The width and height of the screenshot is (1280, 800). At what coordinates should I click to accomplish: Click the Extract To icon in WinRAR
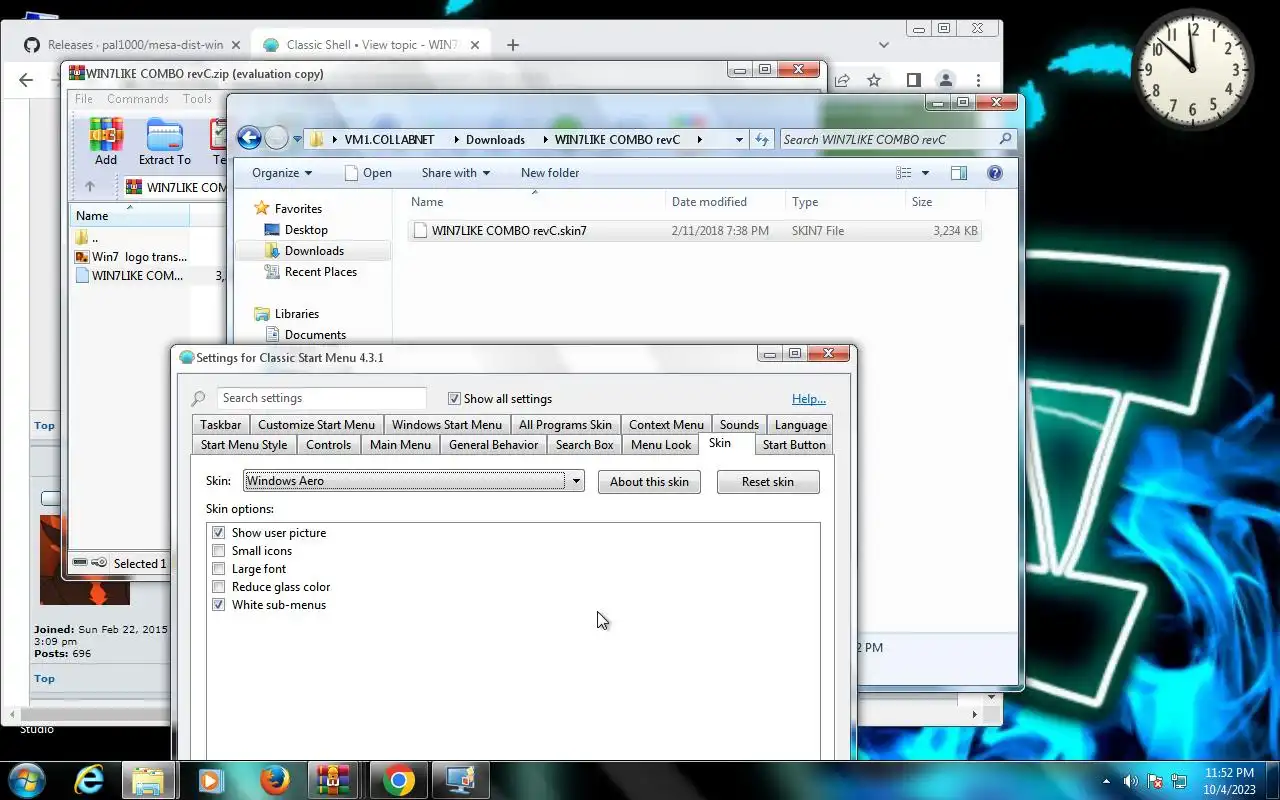click(x=165, y=142)
